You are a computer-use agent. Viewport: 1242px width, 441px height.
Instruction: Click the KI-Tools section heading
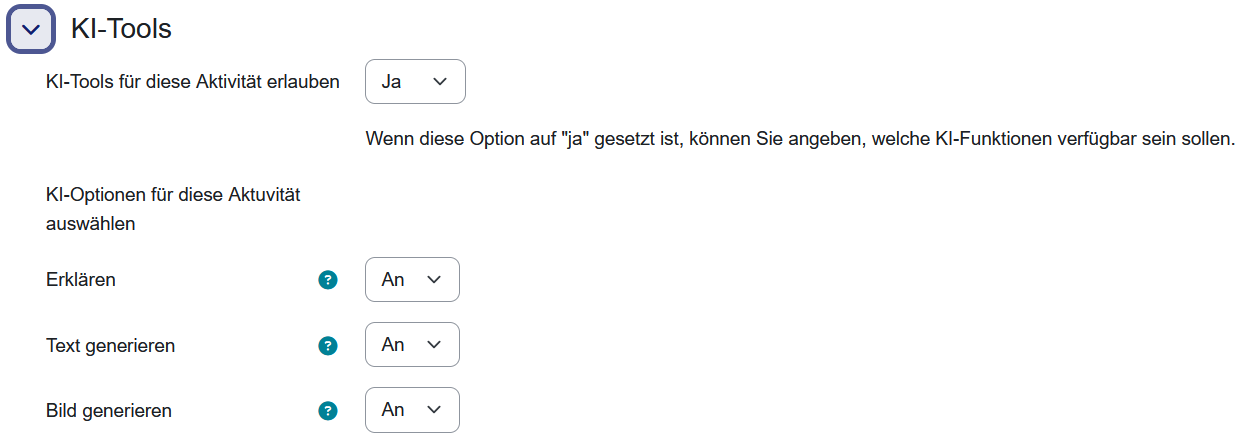[x=121, y=30]
